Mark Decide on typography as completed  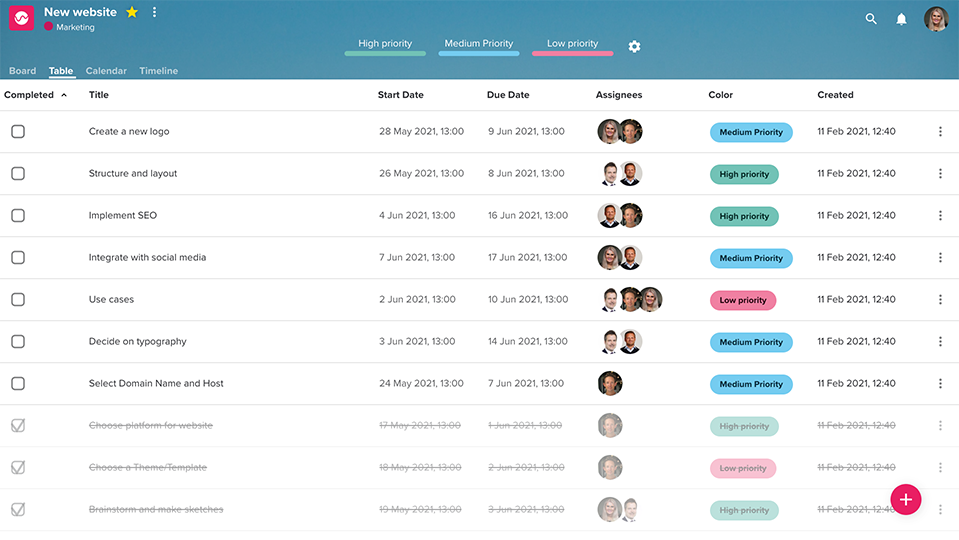18,341
